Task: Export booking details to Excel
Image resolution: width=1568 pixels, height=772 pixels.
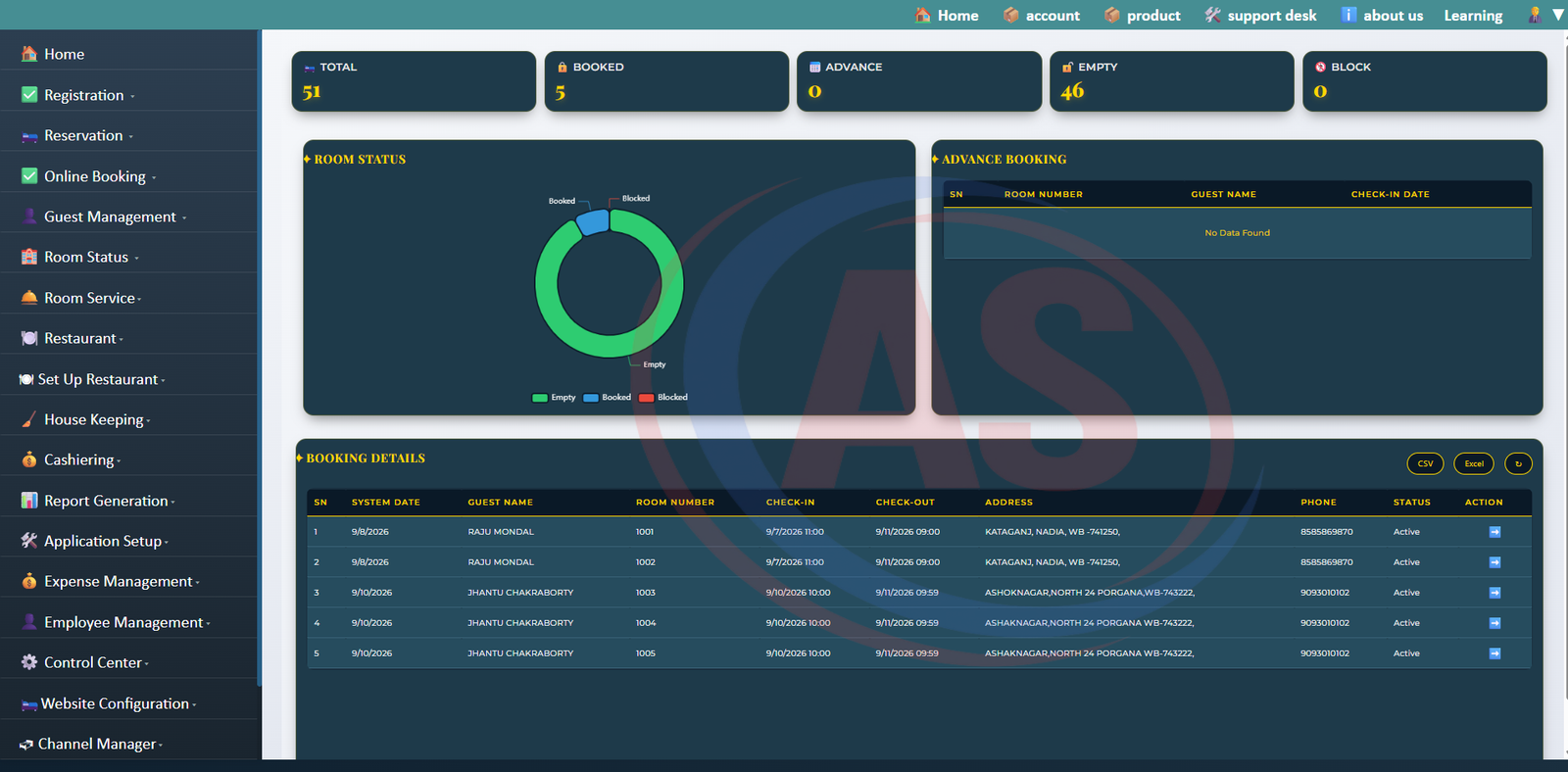Action: click(x=1474, y=463)
